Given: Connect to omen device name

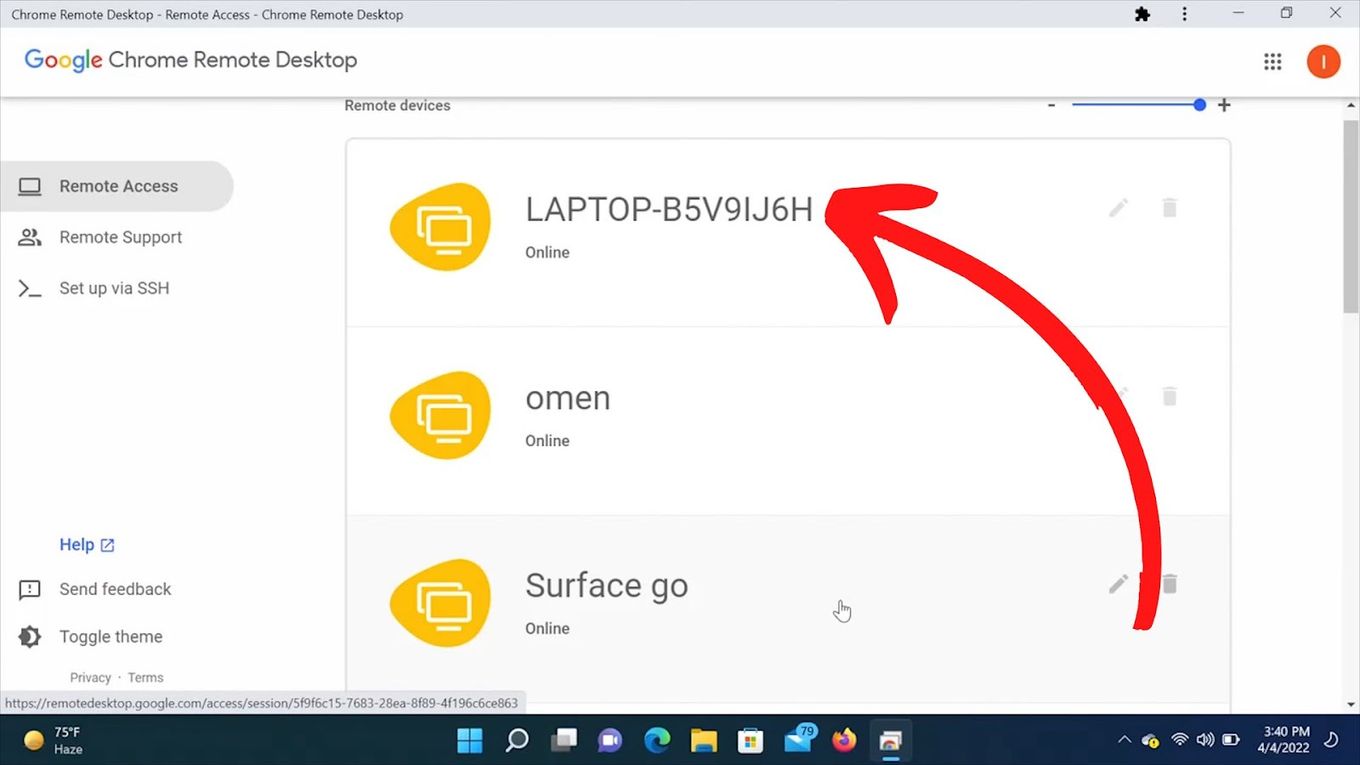Looking at the screenshot, I should pos(568,398).
